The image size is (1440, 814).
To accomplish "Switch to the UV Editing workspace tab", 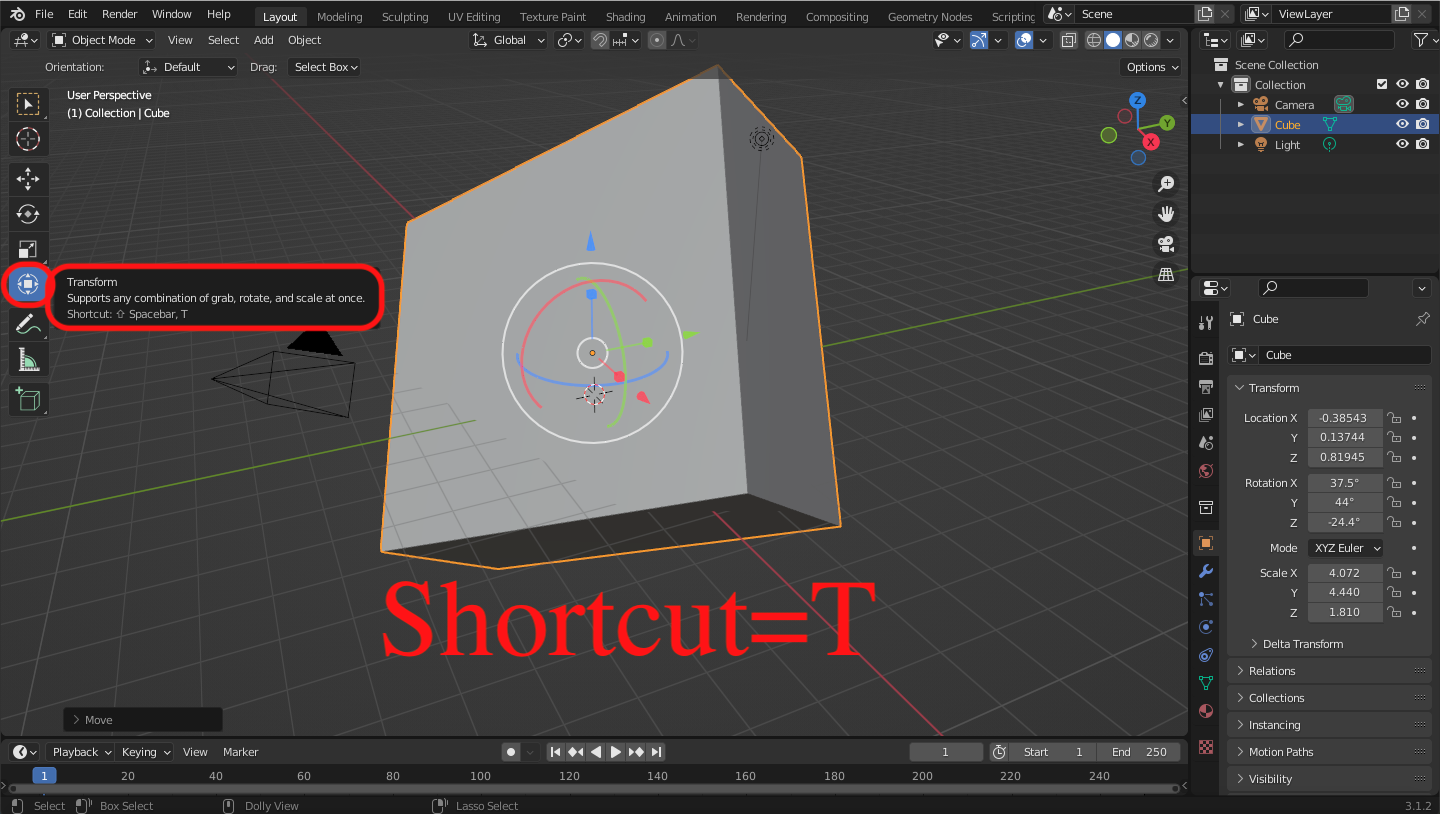I will 474,17.
